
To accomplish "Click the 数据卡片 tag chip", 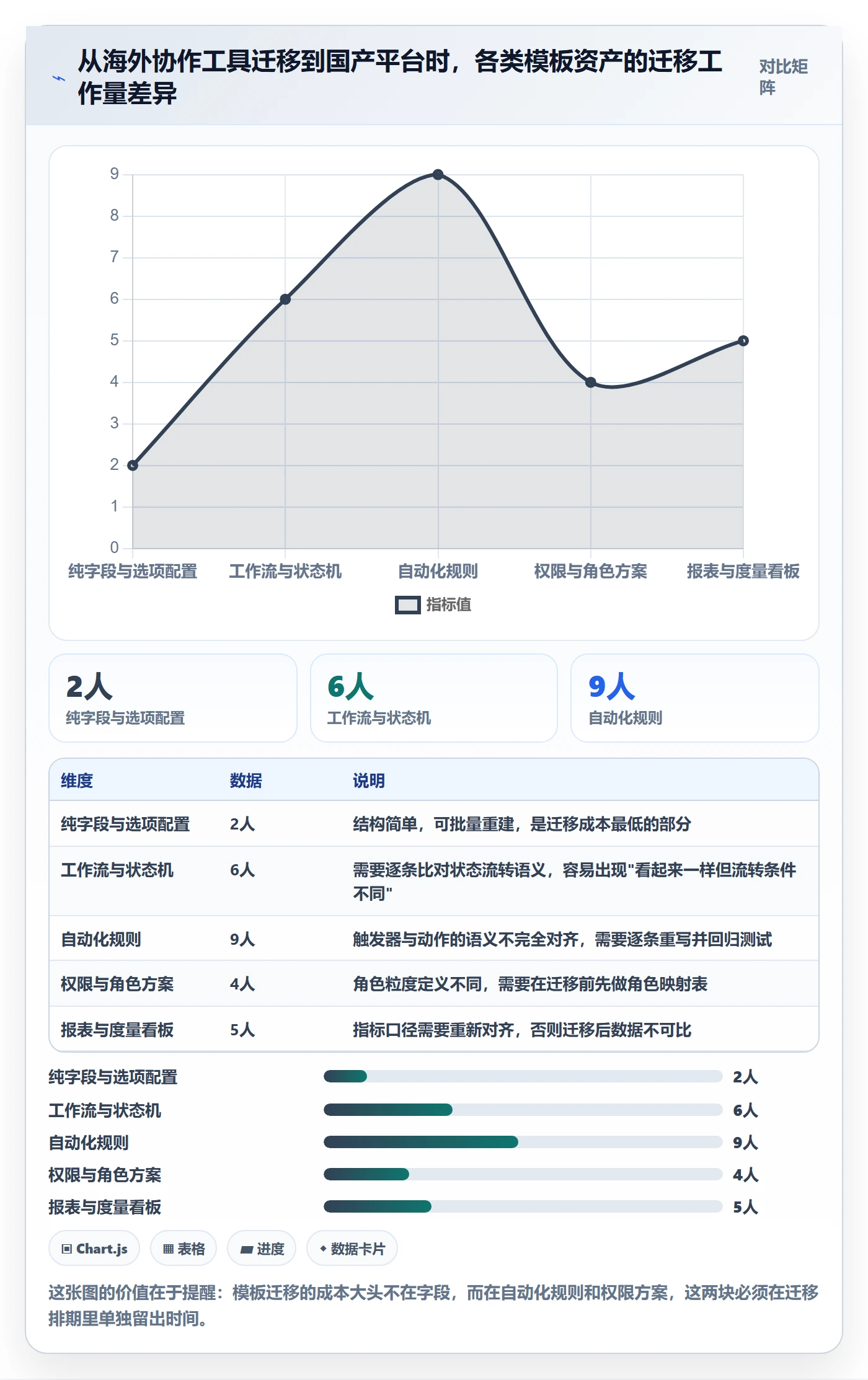I will 352,1249.
